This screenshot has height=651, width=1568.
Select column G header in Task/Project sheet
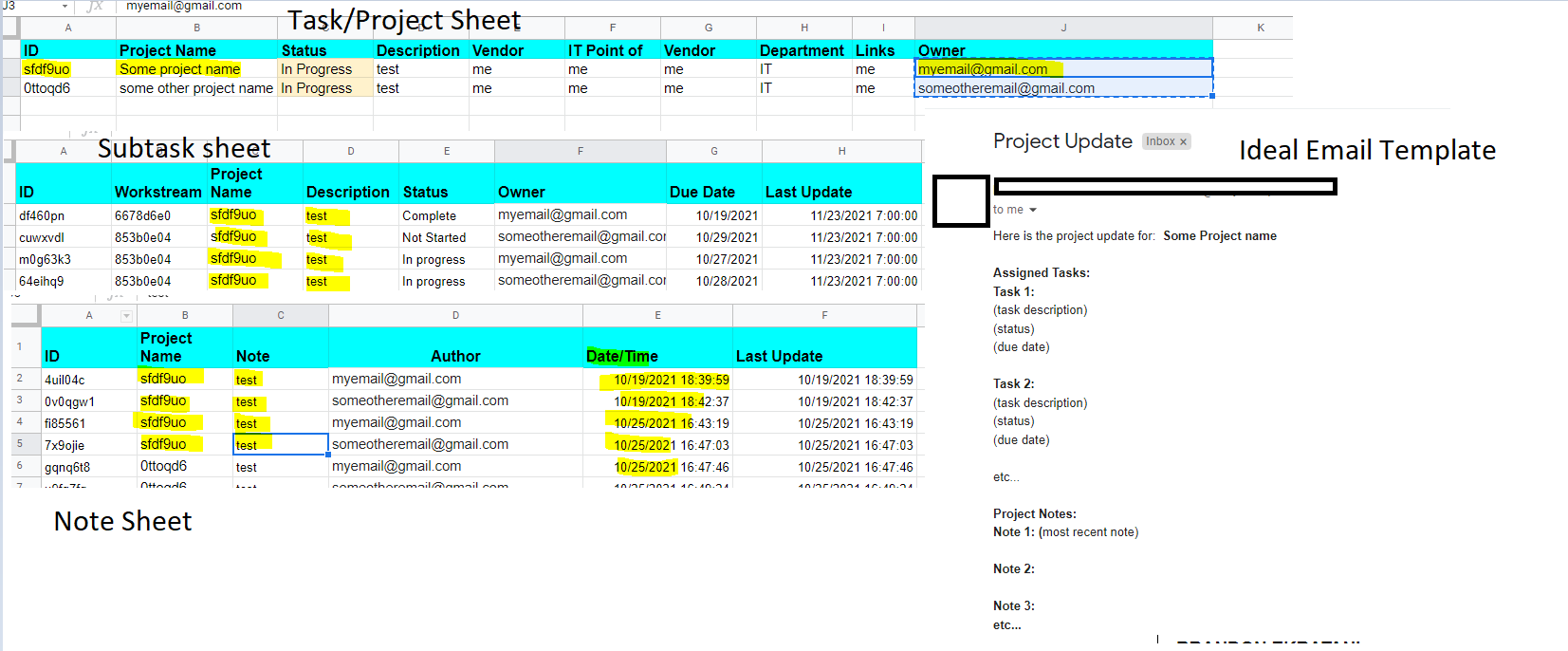(709, 28)
